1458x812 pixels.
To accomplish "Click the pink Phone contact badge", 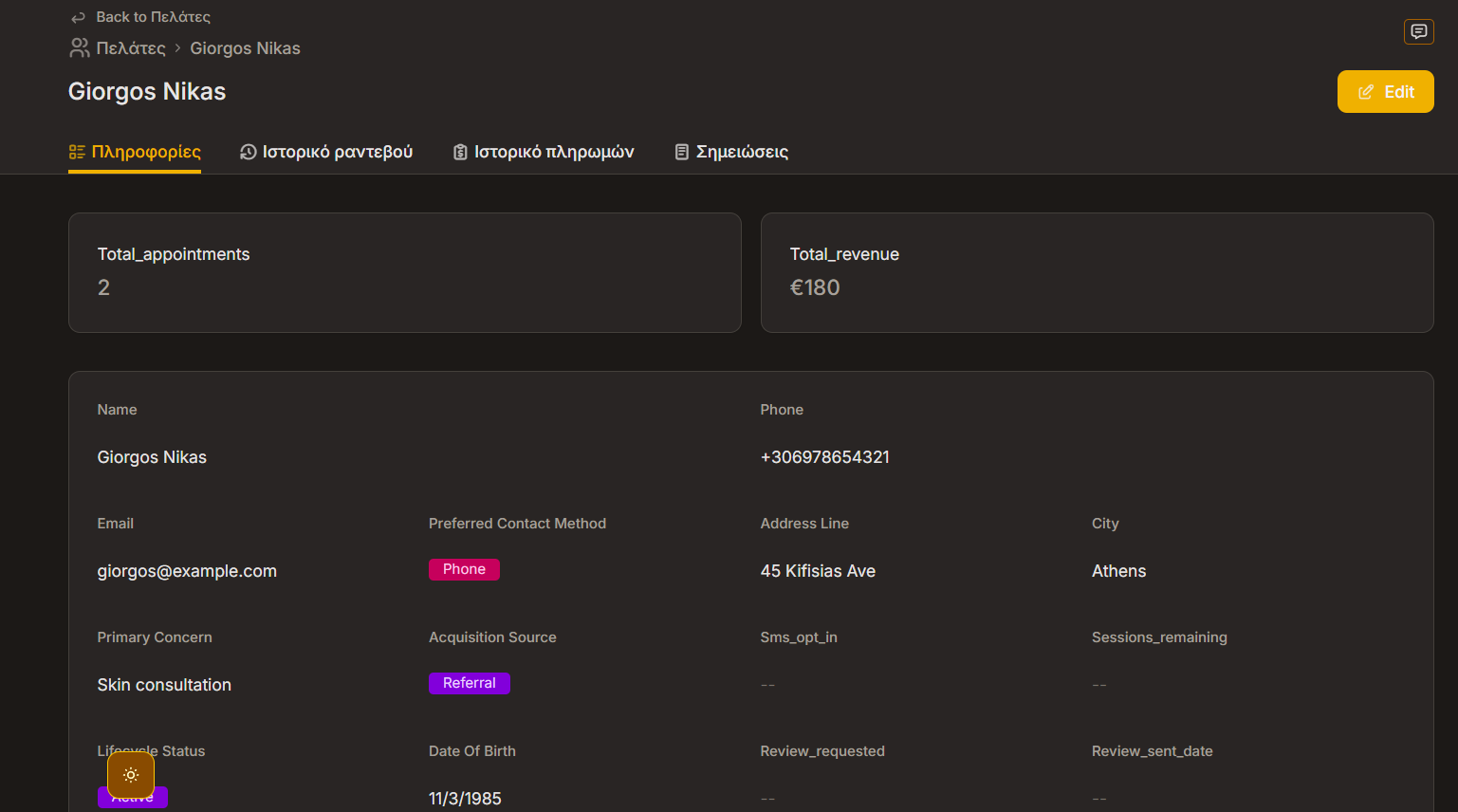I will pyautogui.click(x=464, y=569).
